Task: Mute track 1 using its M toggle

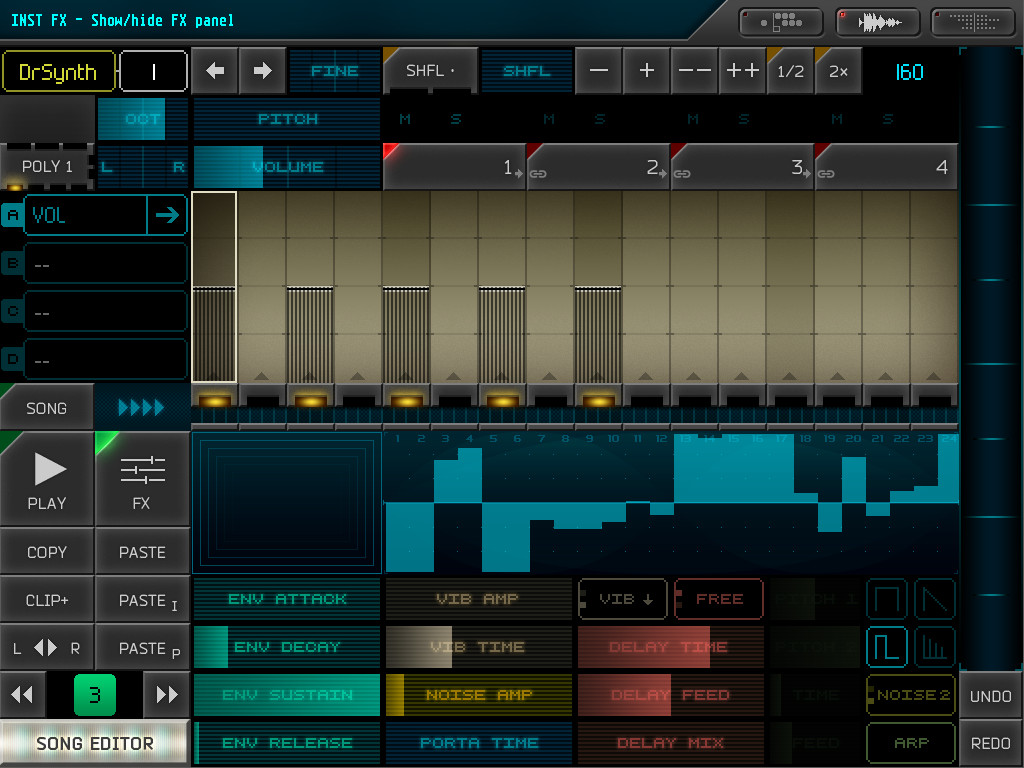Action: pos(405,118)
